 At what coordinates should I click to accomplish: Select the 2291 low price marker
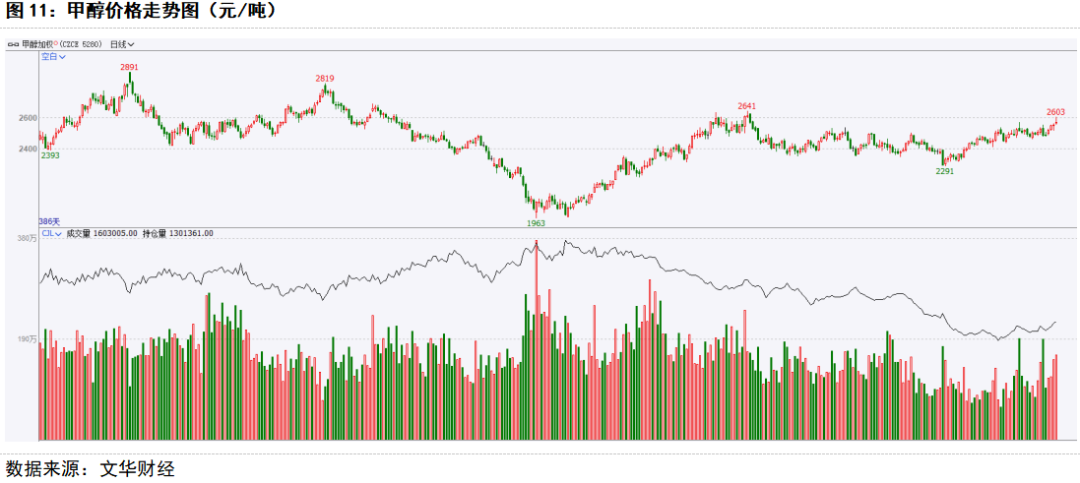click(x=944, y=172)
